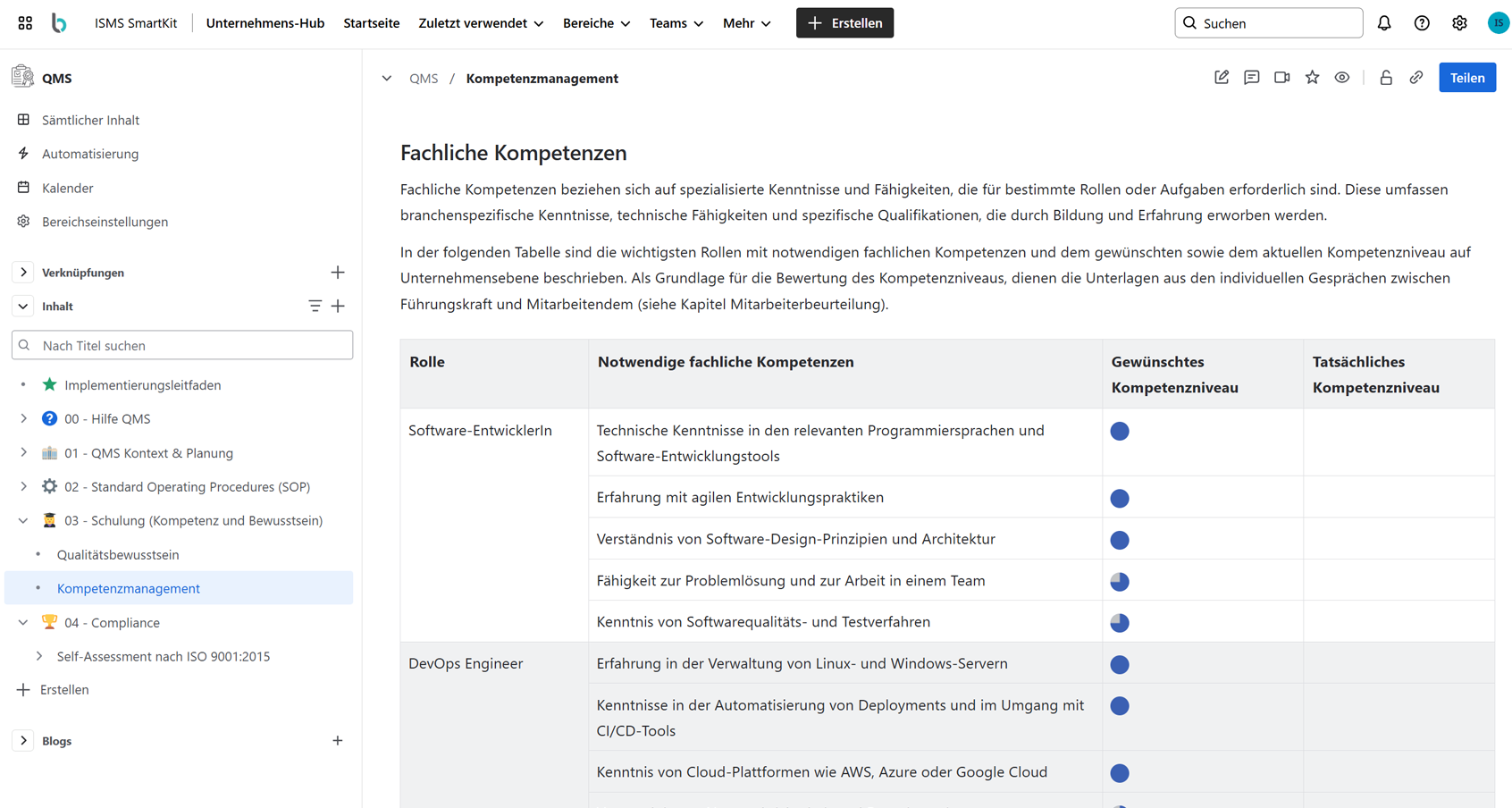Open the notifications bell
The image size is (1512, 808).
coord(1384,23)
